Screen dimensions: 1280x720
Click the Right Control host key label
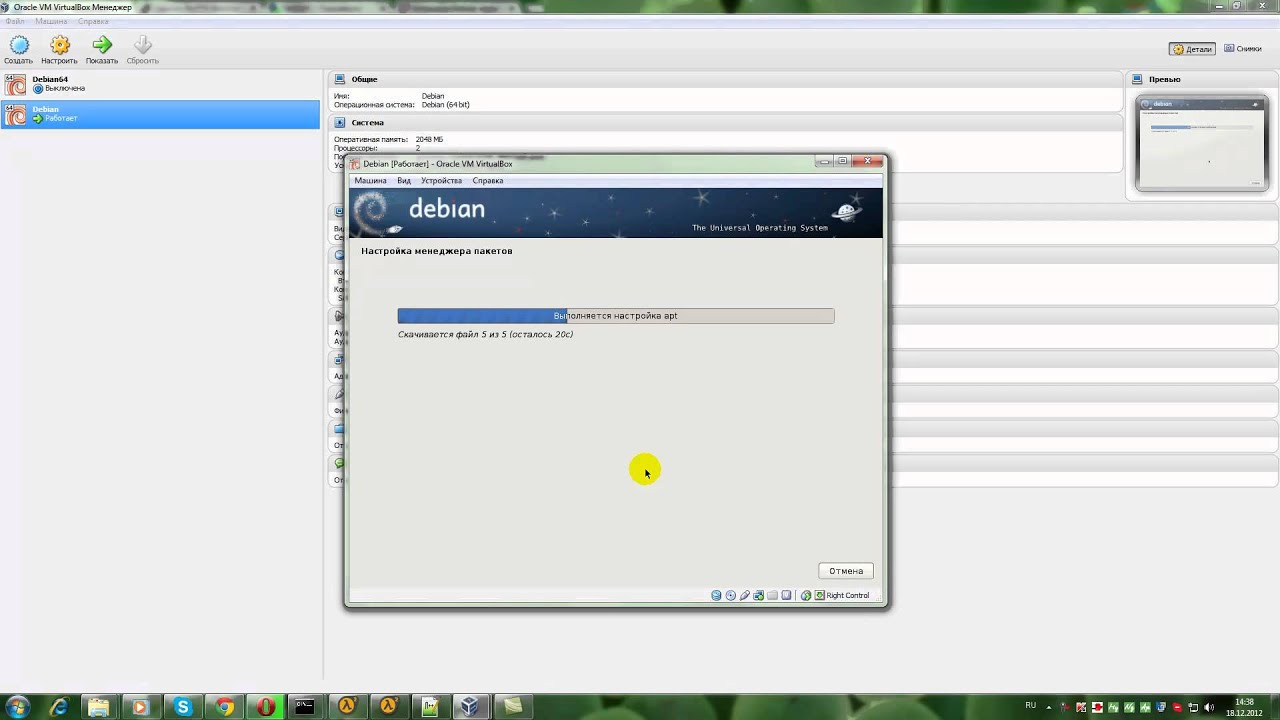[x=848, y=595]
